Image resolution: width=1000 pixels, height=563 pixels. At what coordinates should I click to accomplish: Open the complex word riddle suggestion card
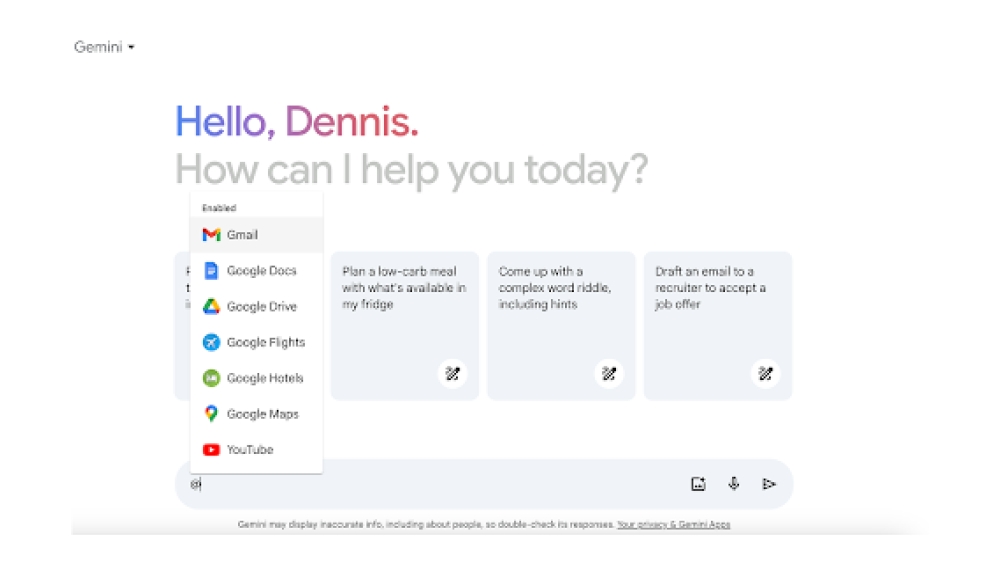click(561, 326)
